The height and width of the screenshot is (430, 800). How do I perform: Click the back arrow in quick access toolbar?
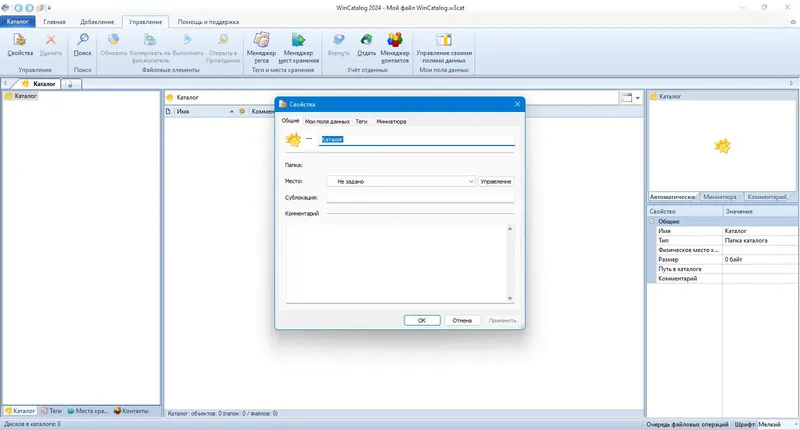pyautogui.click(x=19, y=8)
